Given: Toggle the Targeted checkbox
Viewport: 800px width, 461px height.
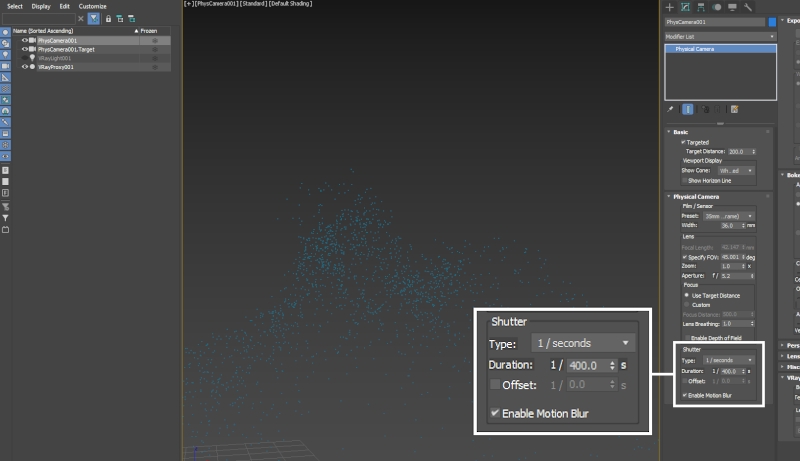Looking at the screenshot, I should click(683, 142).
